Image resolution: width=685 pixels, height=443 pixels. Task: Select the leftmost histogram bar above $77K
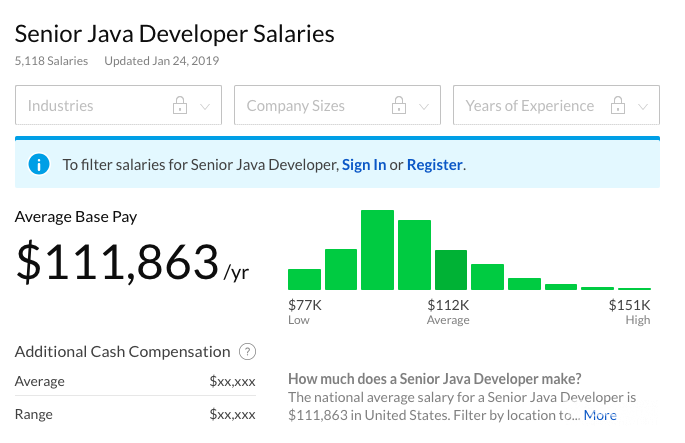(x=304, y=279)
